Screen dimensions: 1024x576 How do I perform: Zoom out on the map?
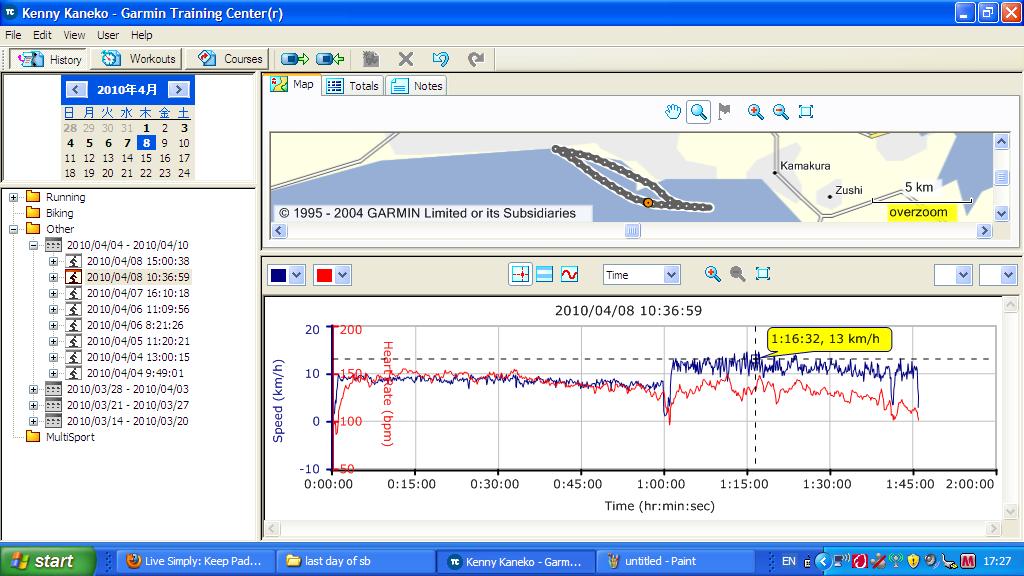click(780, 112)
